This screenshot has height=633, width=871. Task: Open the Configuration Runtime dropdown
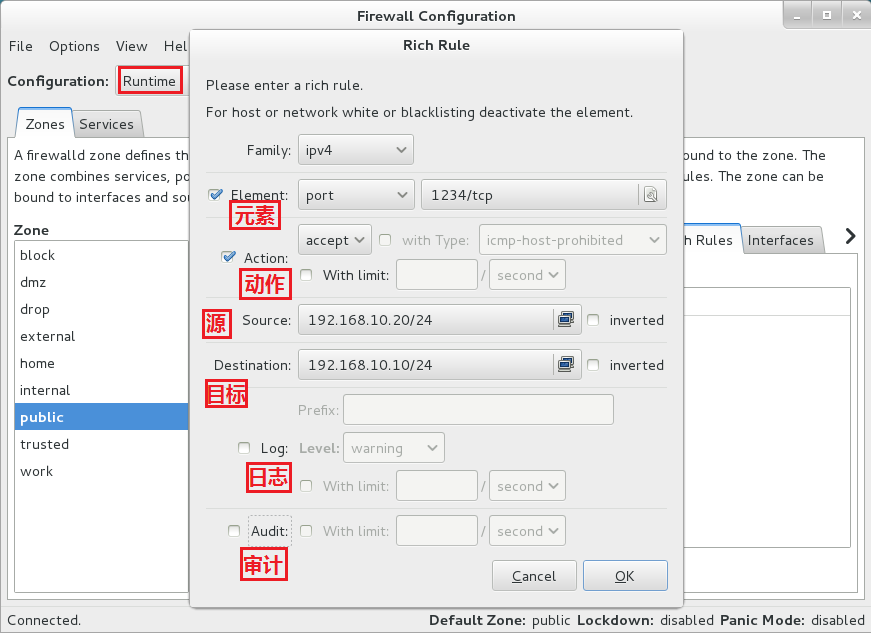[x=150, y=81]
